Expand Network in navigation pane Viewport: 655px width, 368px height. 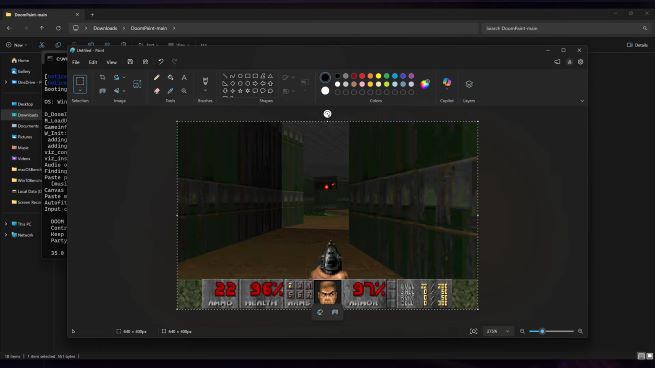[6, 235]
